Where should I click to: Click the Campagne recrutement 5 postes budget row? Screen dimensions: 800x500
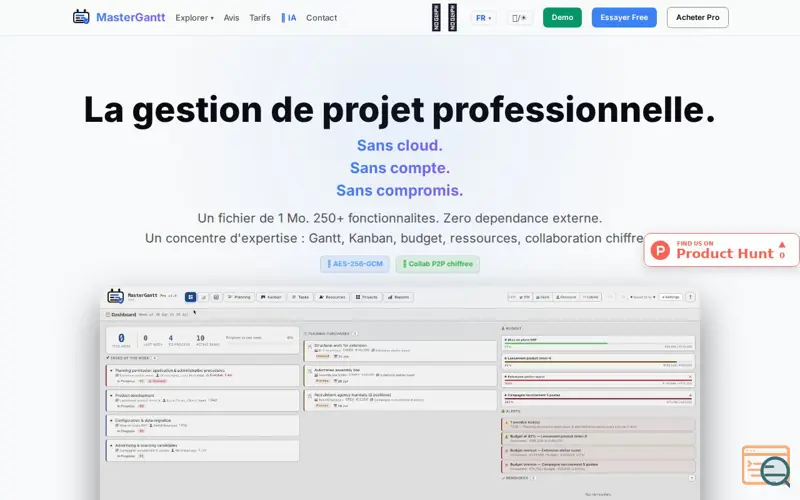[x=598, y=398]
